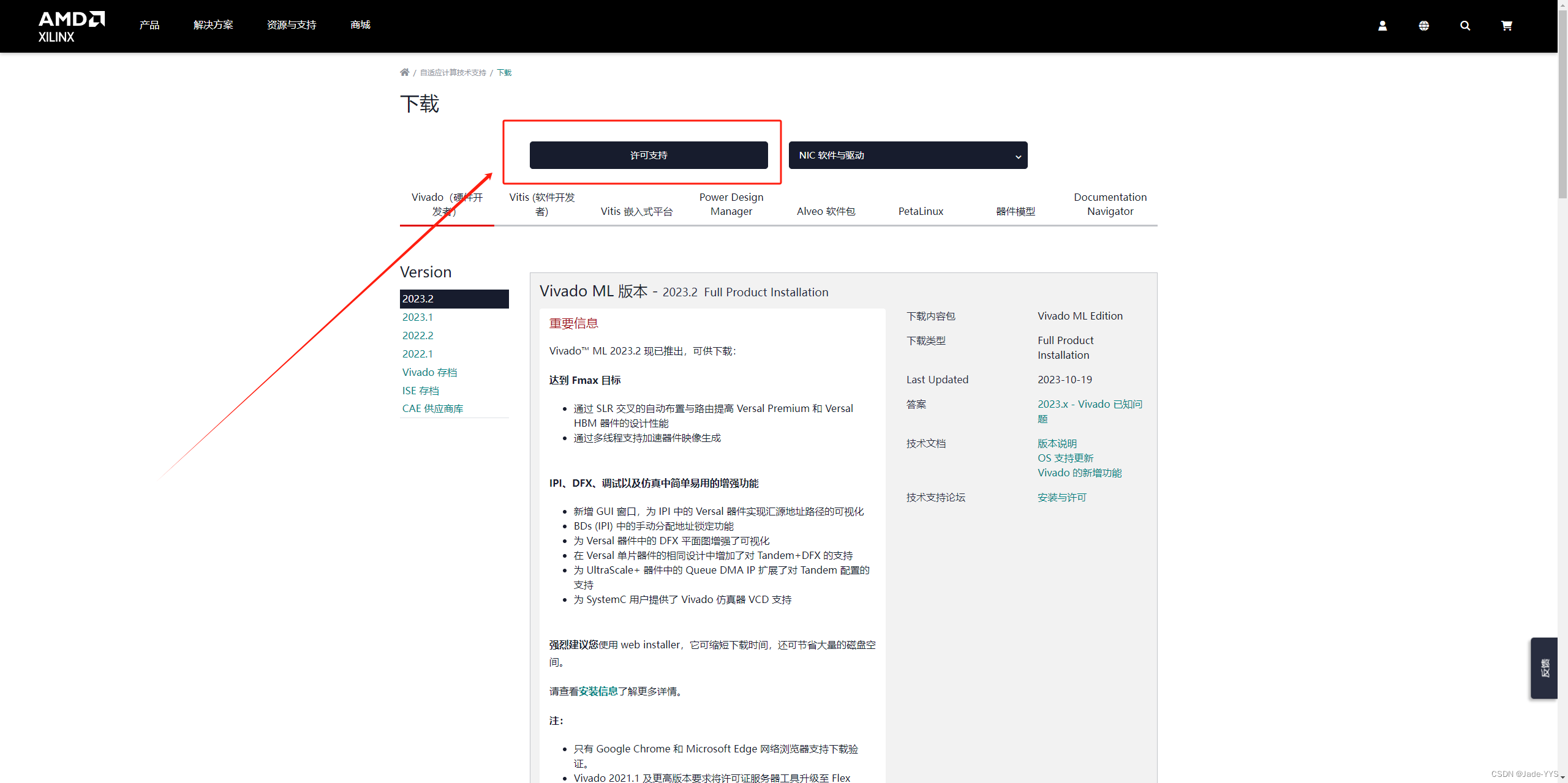Screen dimensions: 1568x783
Task: Open the 产品 navigation menu
Action: tap(149, 25)
